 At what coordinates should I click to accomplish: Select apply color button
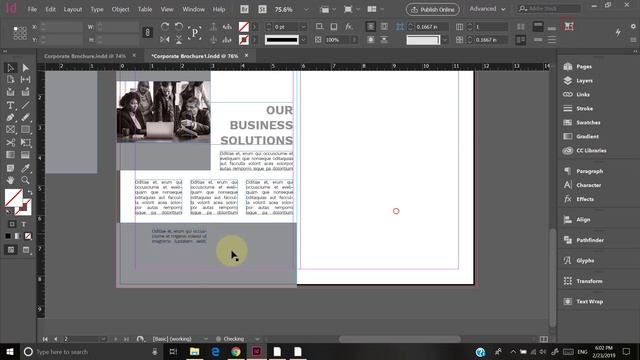(8, 236)
